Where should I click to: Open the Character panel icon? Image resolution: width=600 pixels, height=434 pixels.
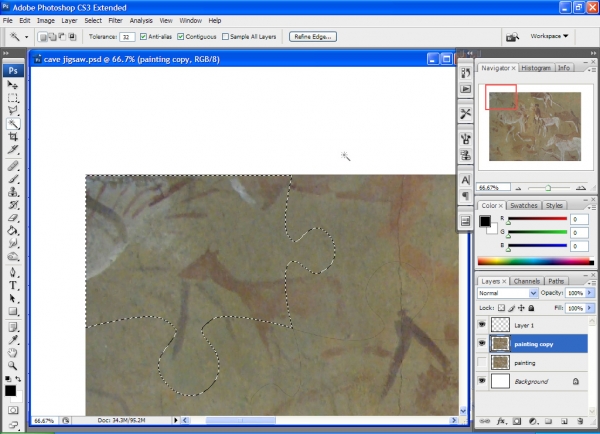pos(465,180)
